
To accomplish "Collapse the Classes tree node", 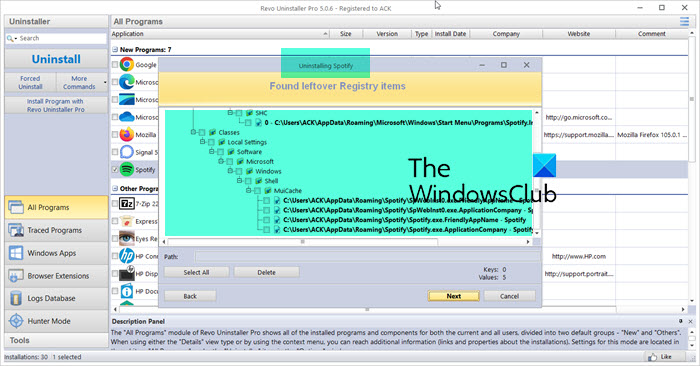I will click(193, 132).
